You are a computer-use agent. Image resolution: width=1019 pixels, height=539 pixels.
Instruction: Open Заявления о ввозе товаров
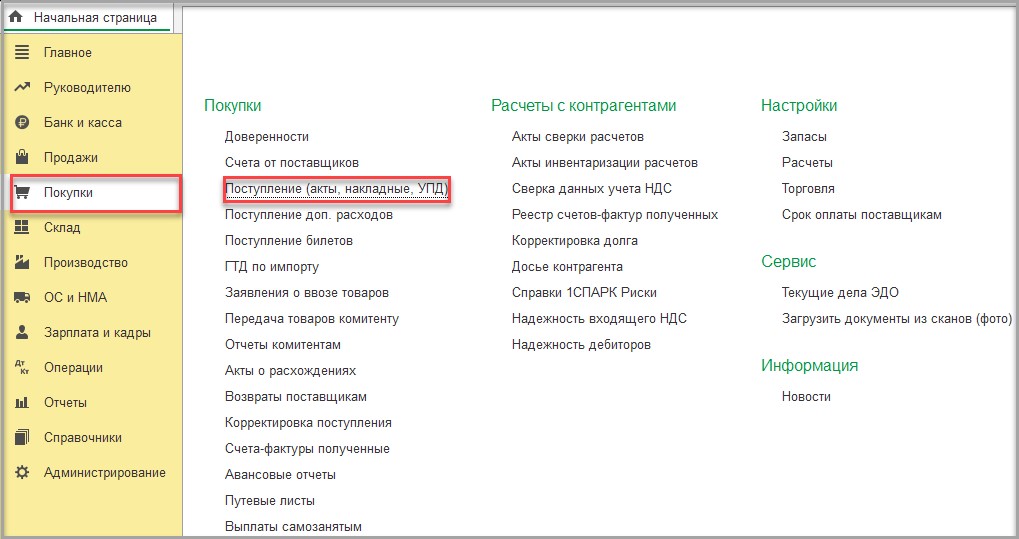point(307,293)
